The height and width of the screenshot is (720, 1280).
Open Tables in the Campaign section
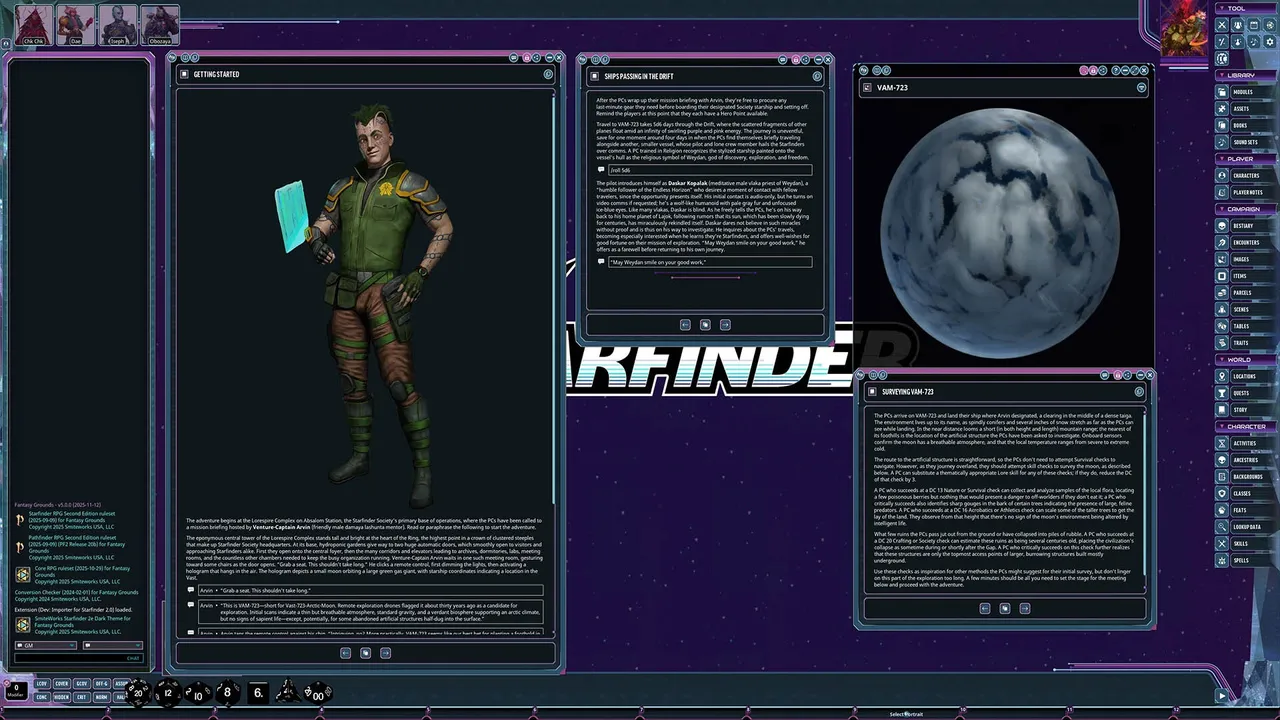pos(1246,326)
